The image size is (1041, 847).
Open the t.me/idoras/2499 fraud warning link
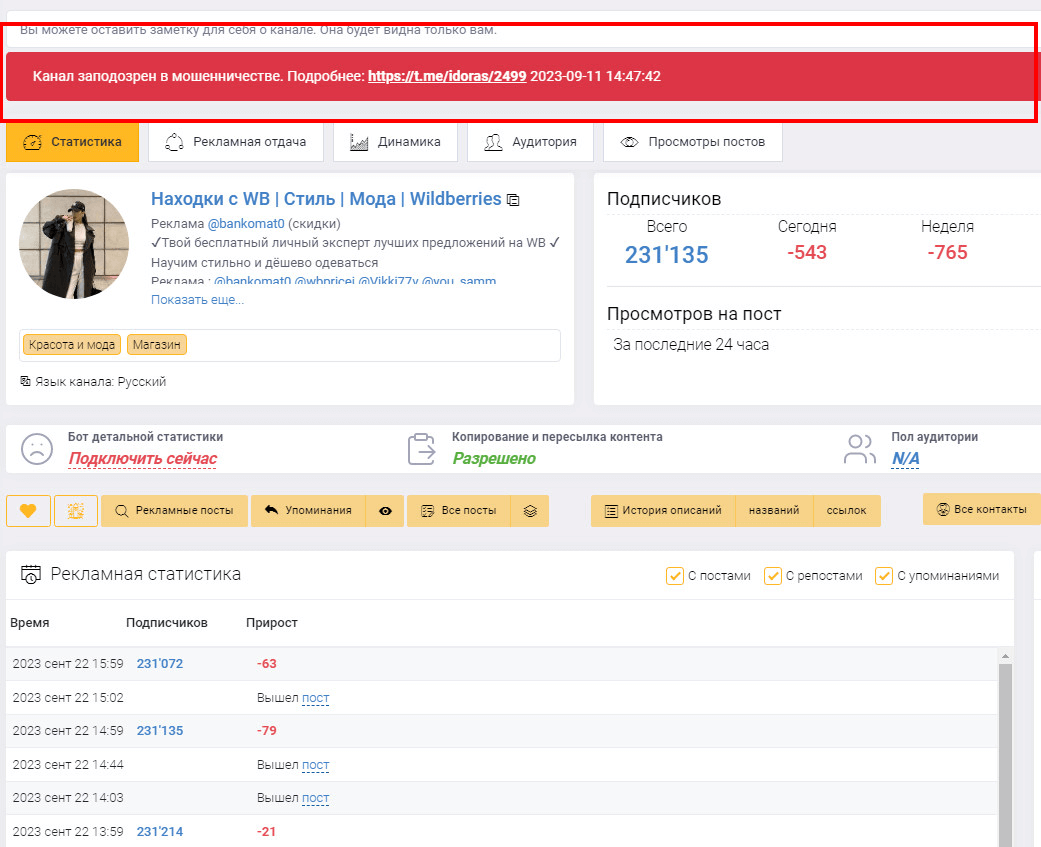447,76
